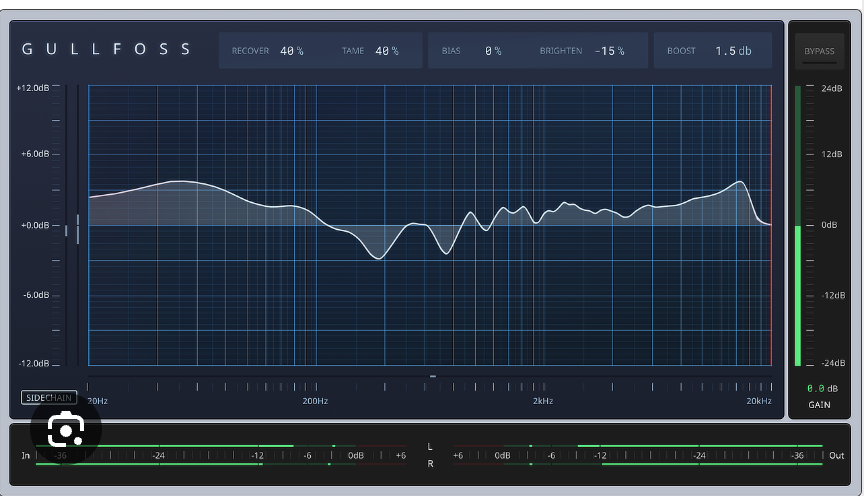Enable the SIDECHAIN button
Viewport: 864px width, 496px height.
[49, 397]
